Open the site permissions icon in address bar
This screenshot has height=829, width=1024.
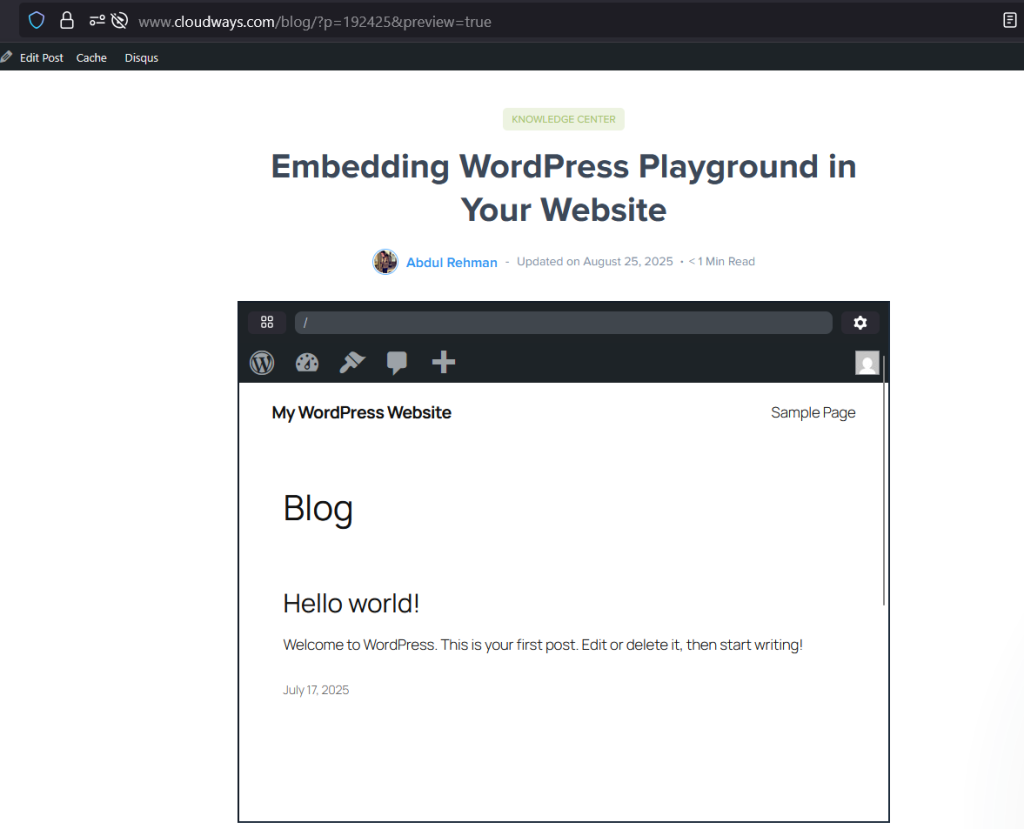click(97, 21)
